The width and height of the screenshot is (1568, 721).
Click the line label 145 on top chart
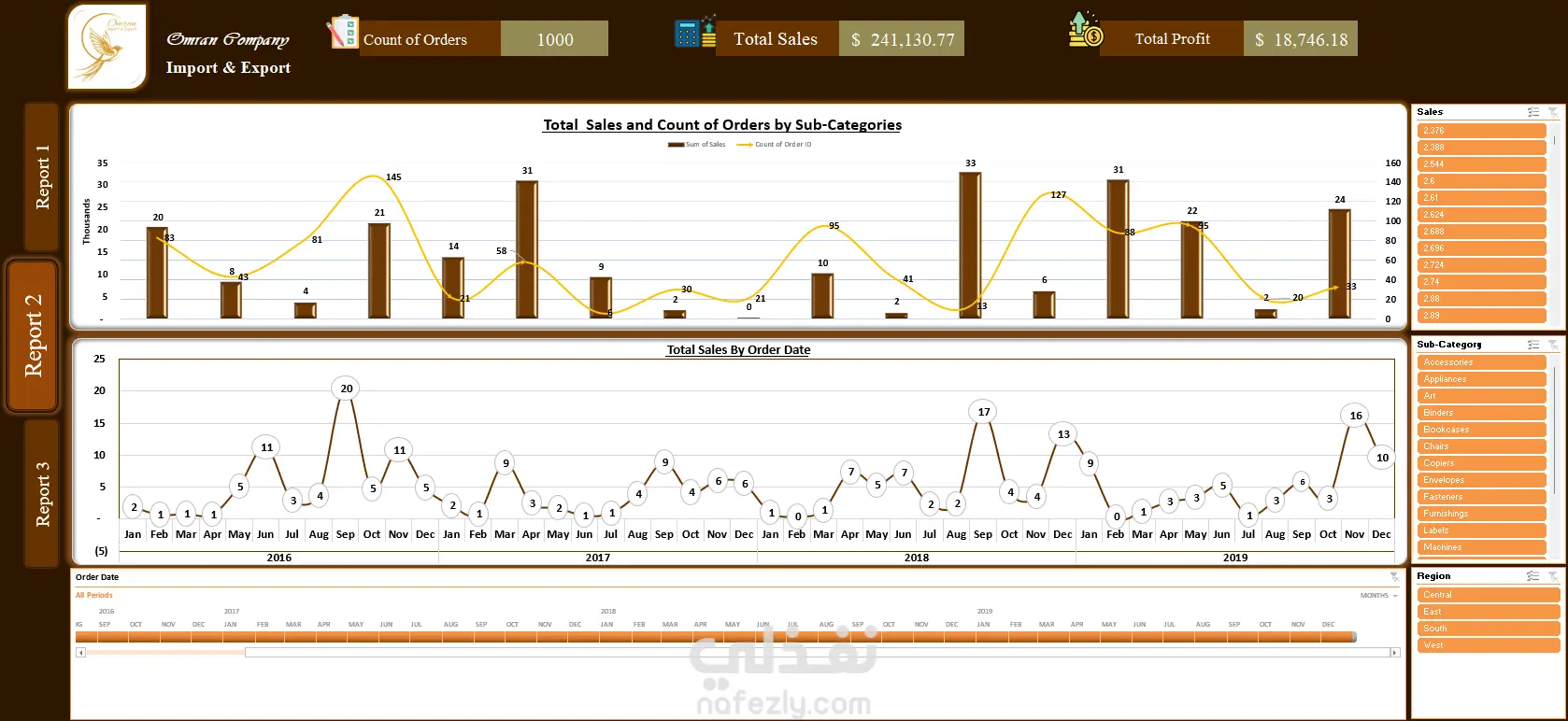point(393,177)
